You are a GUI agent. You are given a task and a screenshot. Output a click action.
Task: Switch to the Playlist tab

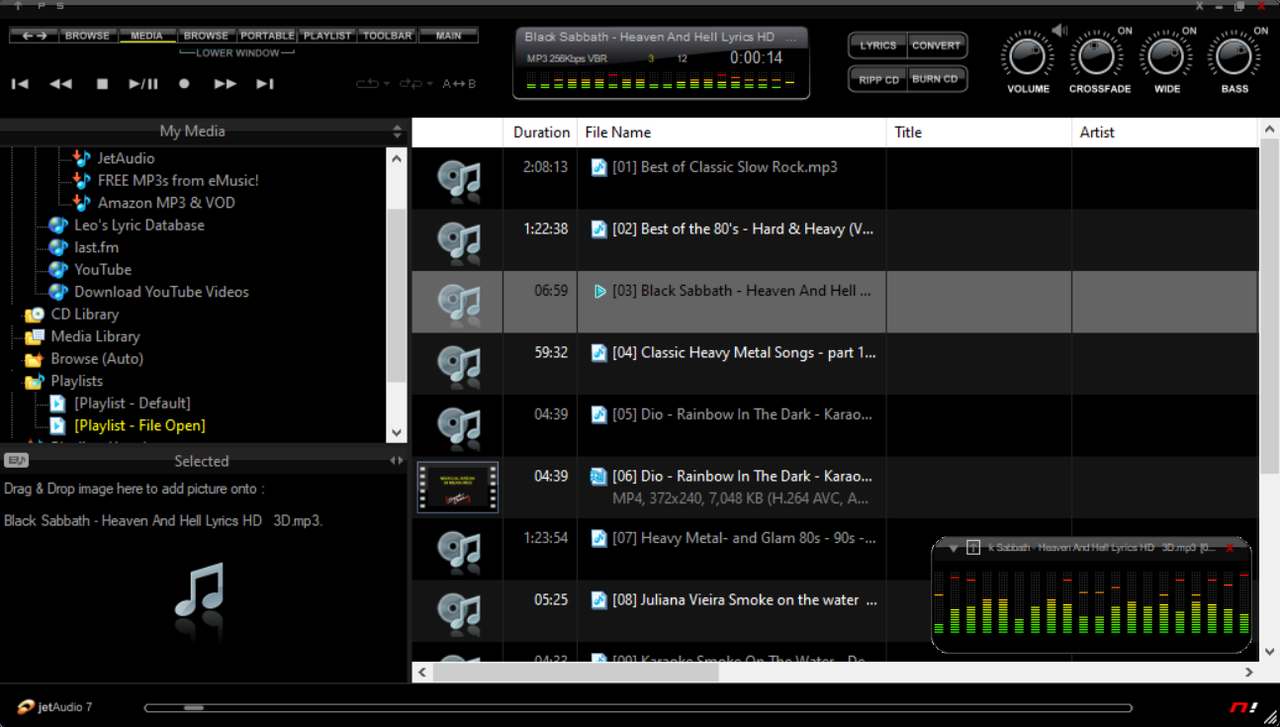328,36
